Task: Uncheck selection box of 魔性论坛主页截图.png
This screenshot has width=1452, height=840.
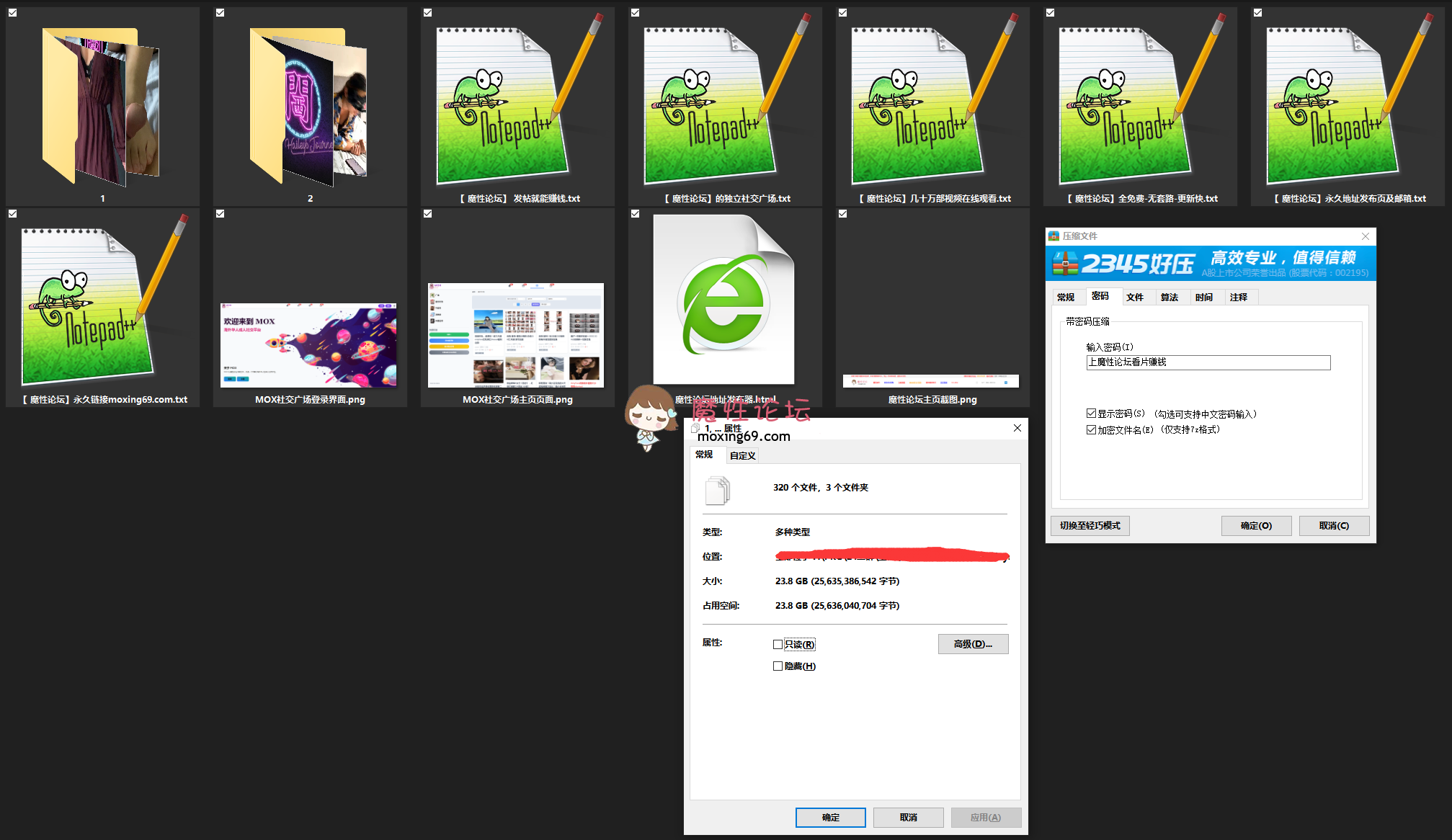Action: click(843, 213)
